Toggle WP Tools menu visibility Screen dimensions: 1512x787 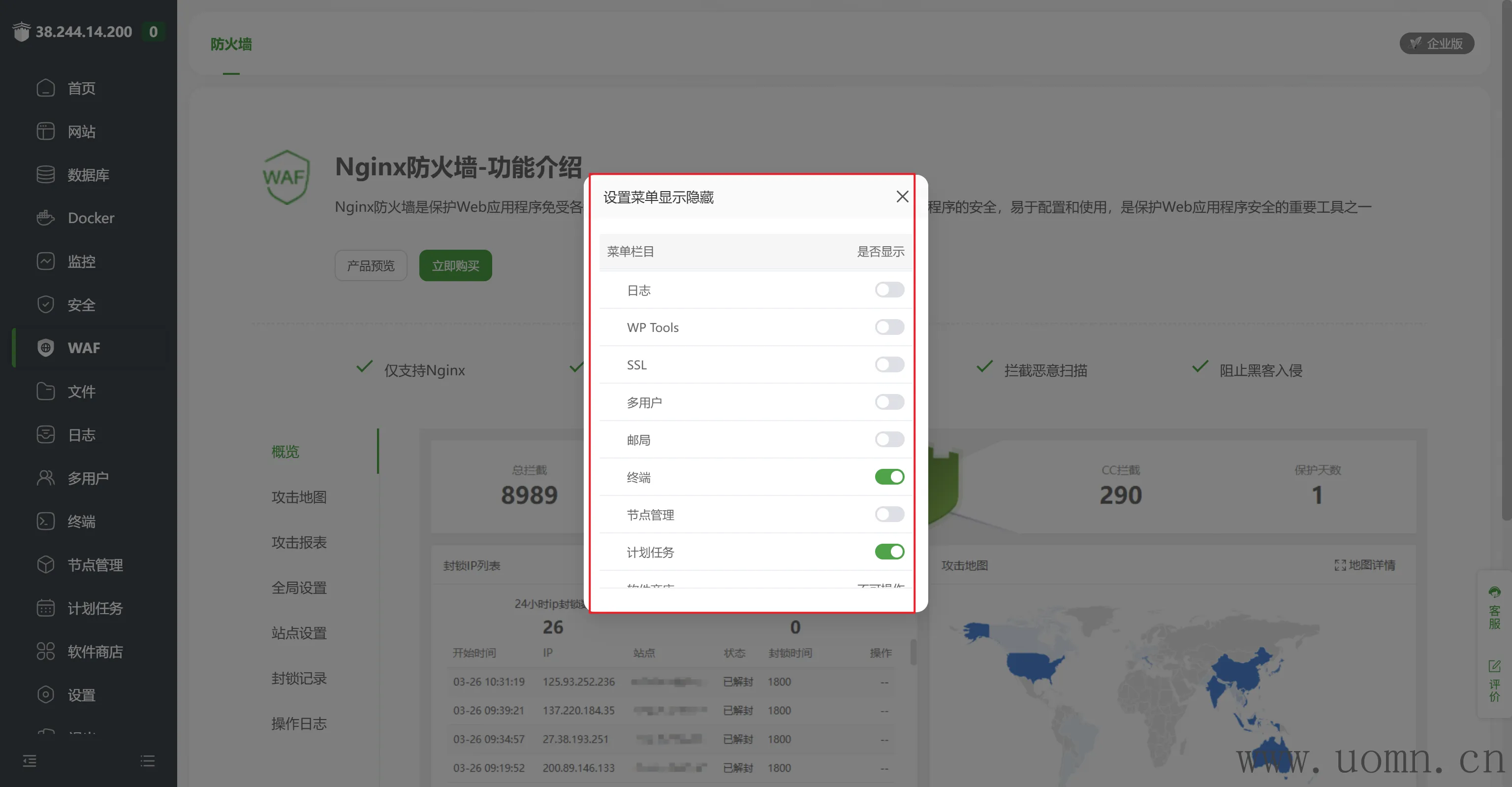point(889,327)
